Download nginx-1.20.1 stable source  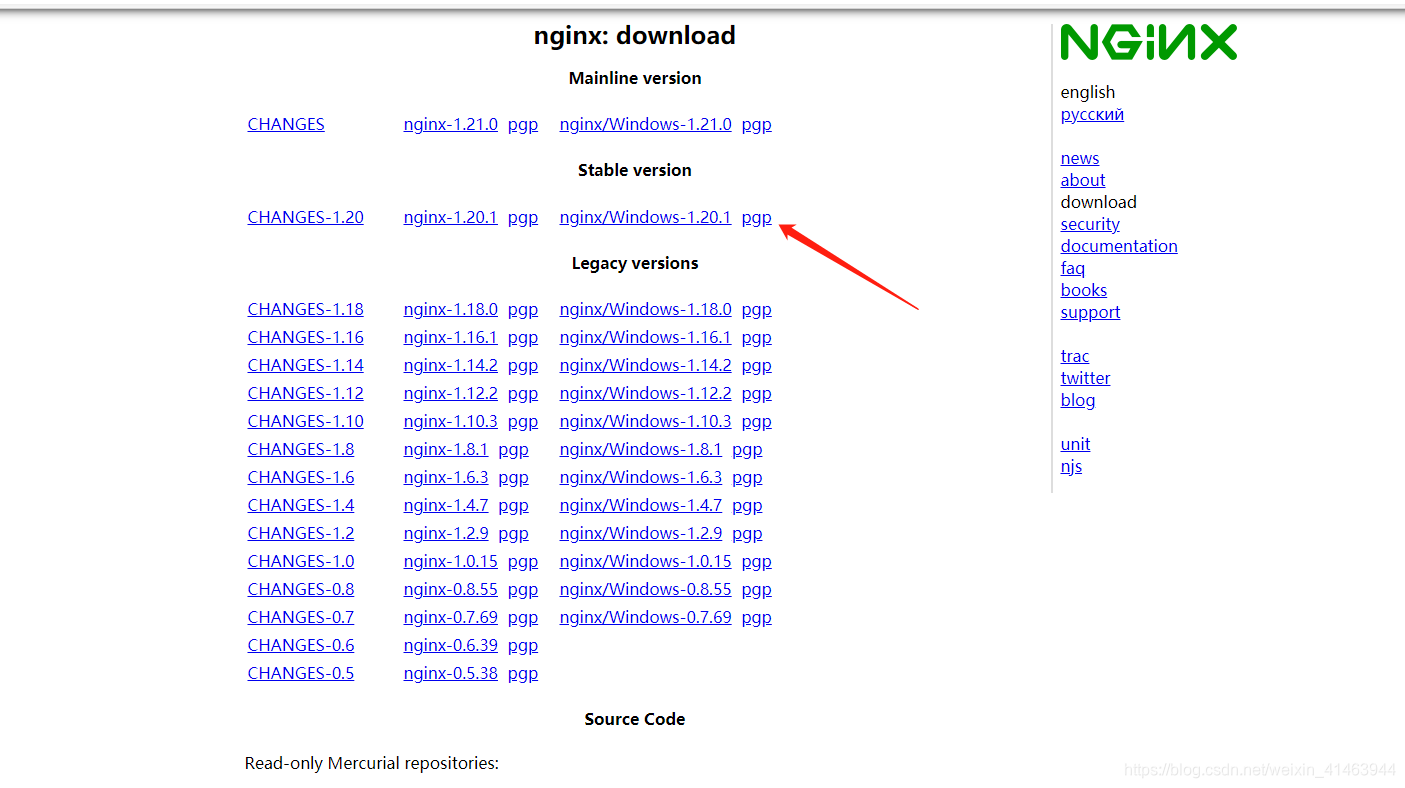tap(450, 217)
